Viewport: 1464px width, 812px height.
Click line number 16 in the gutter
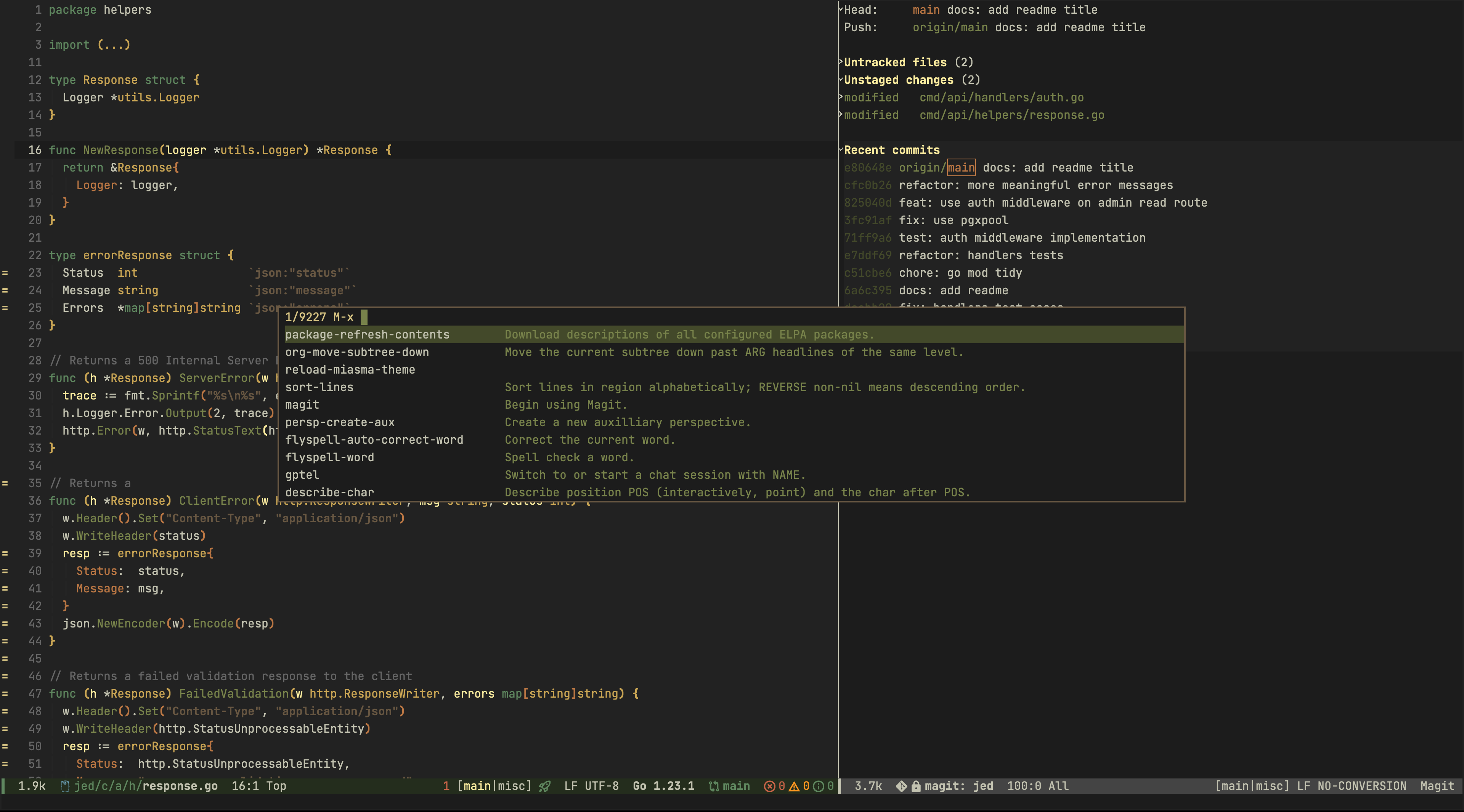[35, 150]
